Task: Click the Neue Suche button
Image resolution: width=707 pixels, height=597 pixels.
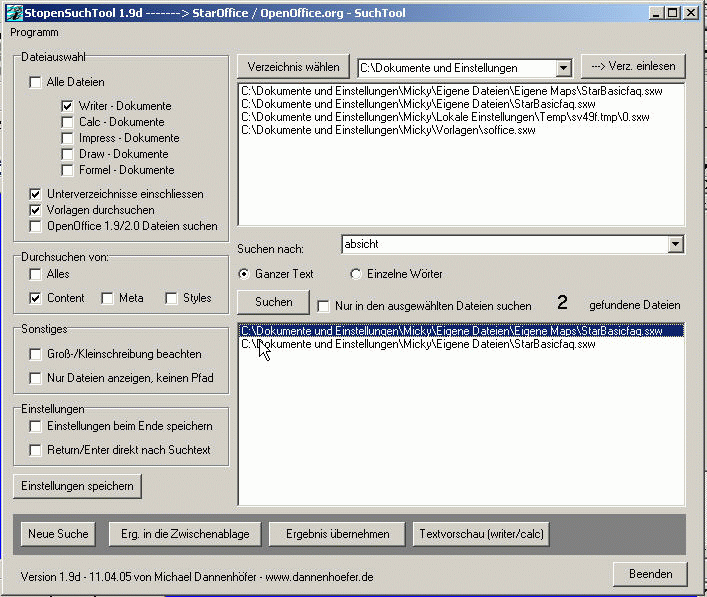Action: pos(58,534)
